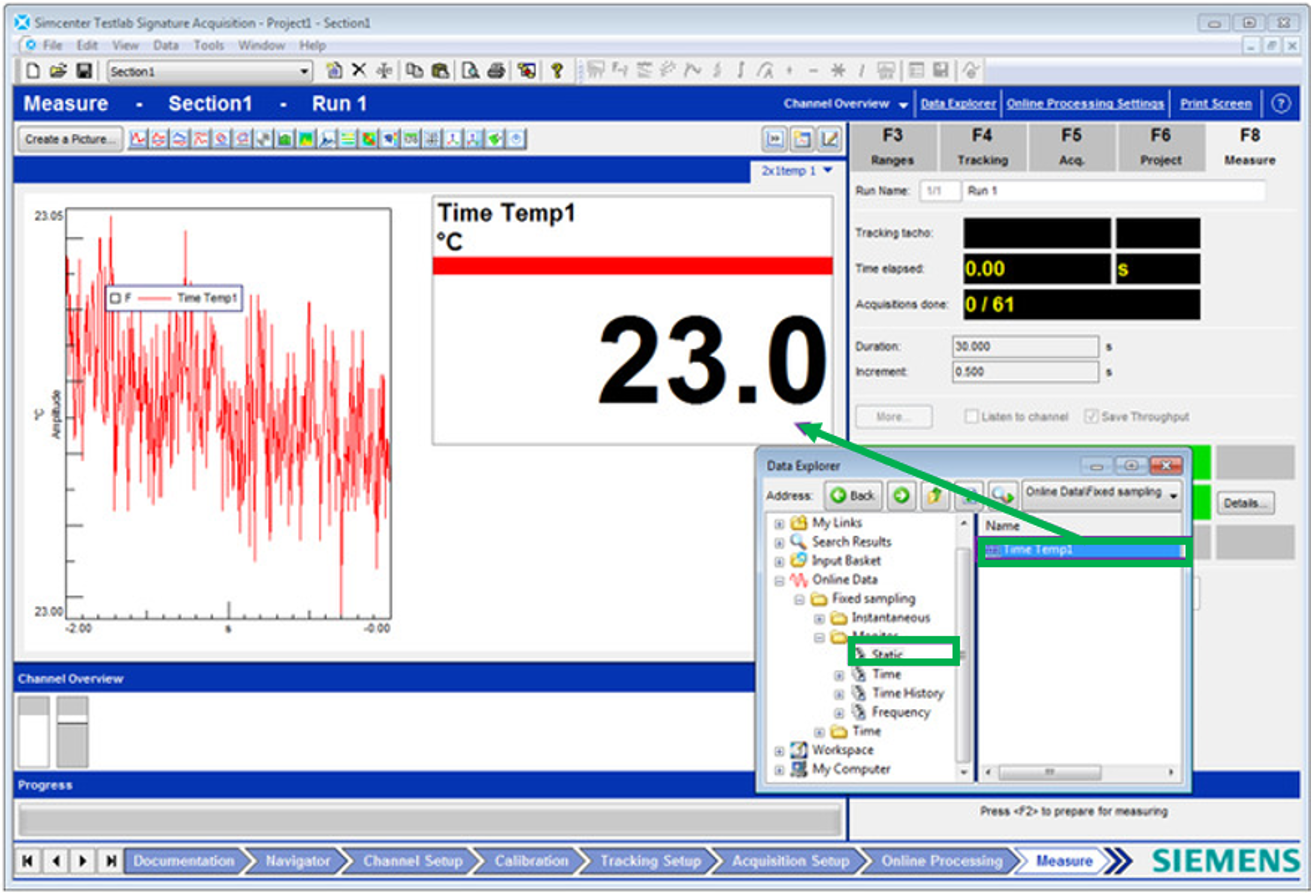Switch to the F6 Project tab

pyautogui.click(x=1160, y=147)
